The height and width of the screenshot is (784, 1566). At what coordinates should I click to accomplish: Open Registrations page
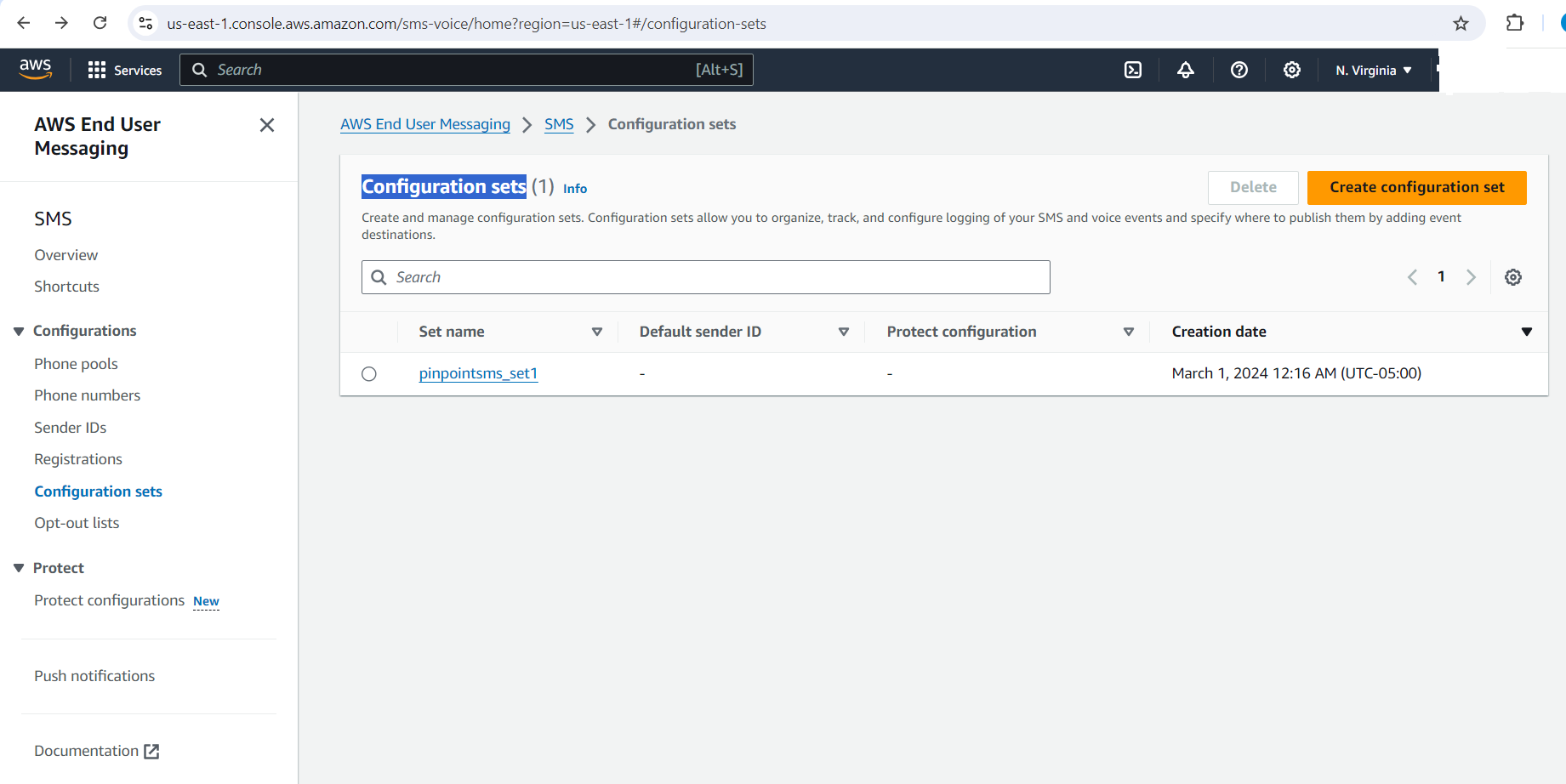click(78, 459)
